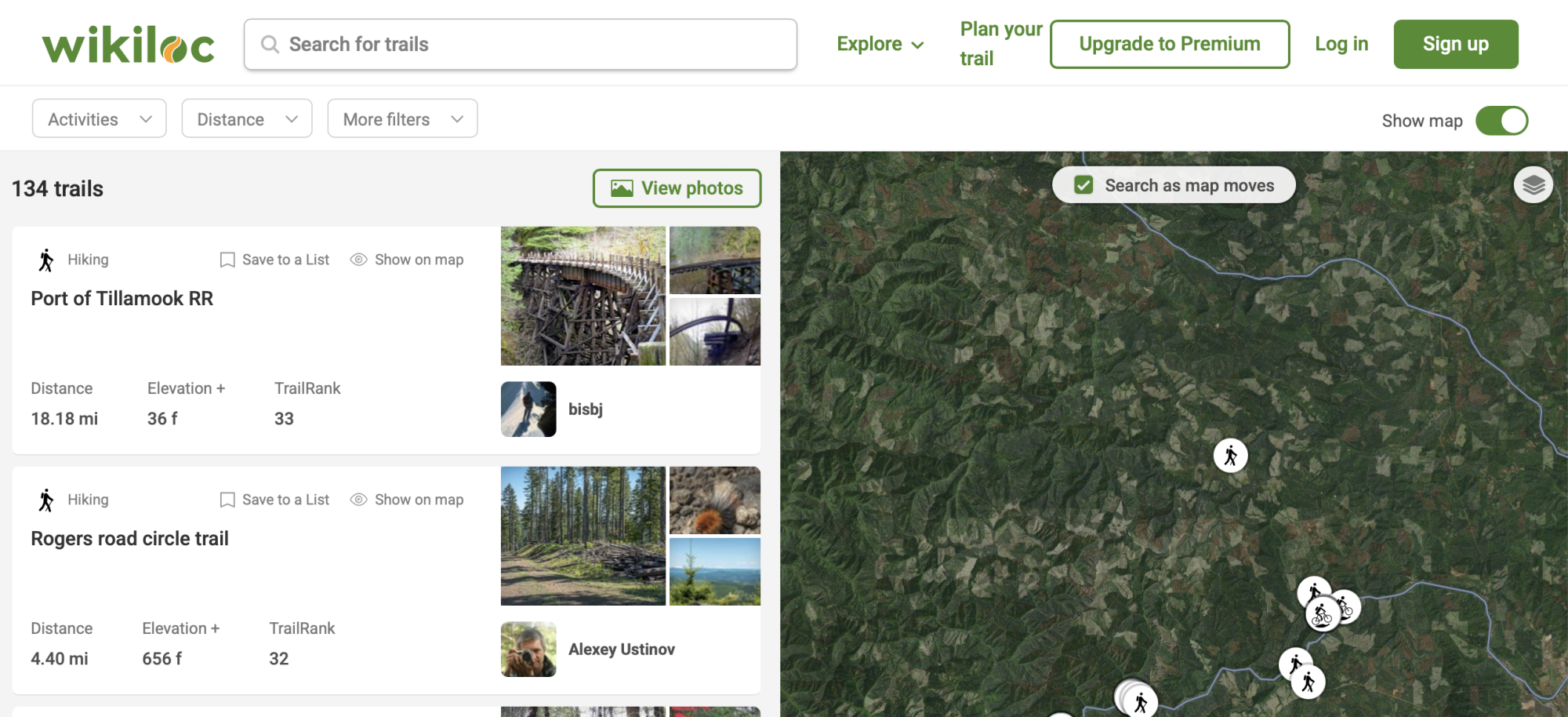Open the large trestle bridge photo
Image resolution: width=1568 pixels, height=717 pixels.
583,296
